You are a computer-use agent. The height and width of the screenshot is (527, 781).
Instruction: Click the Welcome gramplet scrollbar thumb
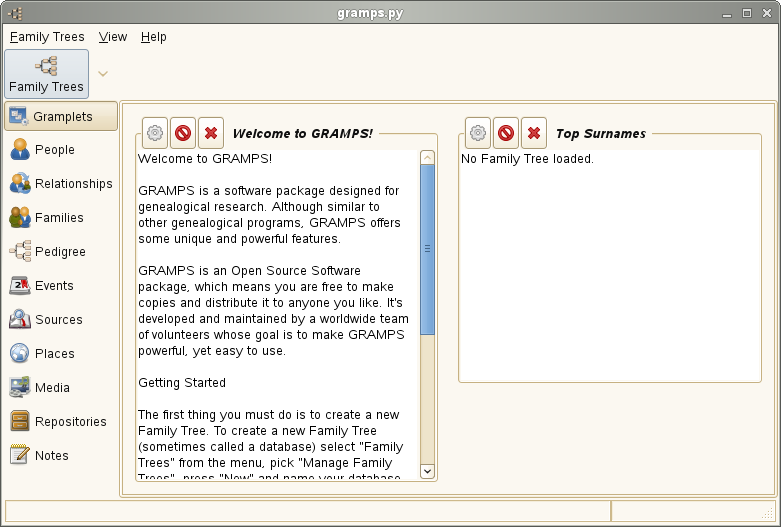tap(427, 250)
